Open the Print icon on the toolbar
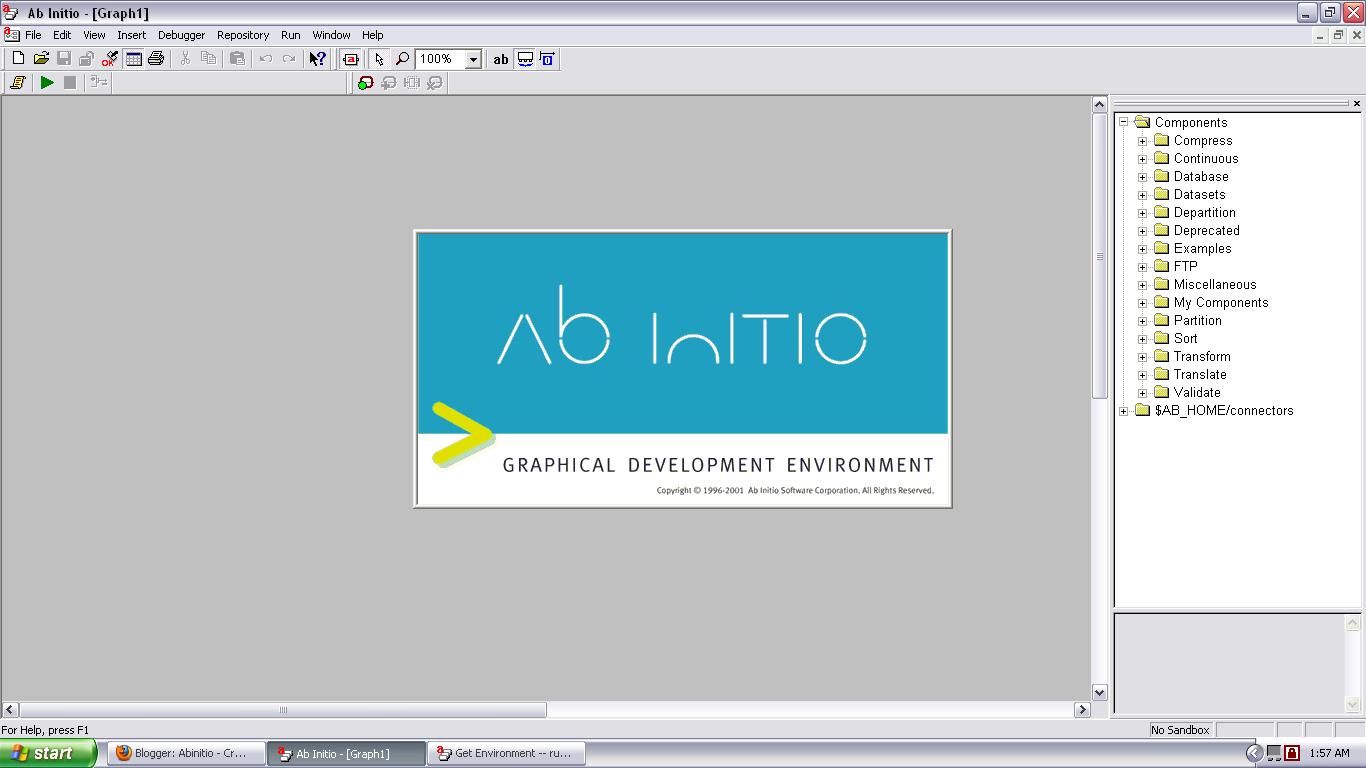The height and width of the screenshot is (768, 1366). [155, 59]
